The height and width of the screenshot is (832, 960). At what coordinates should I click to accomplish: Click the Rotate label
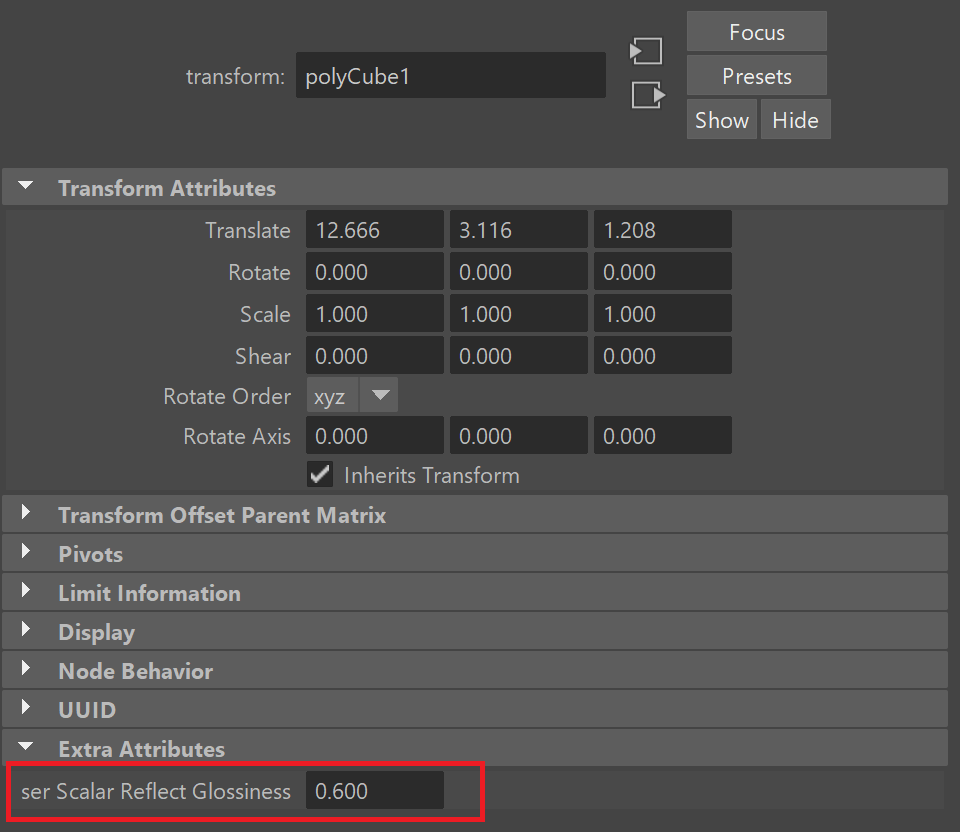click(x=259, y=272)
